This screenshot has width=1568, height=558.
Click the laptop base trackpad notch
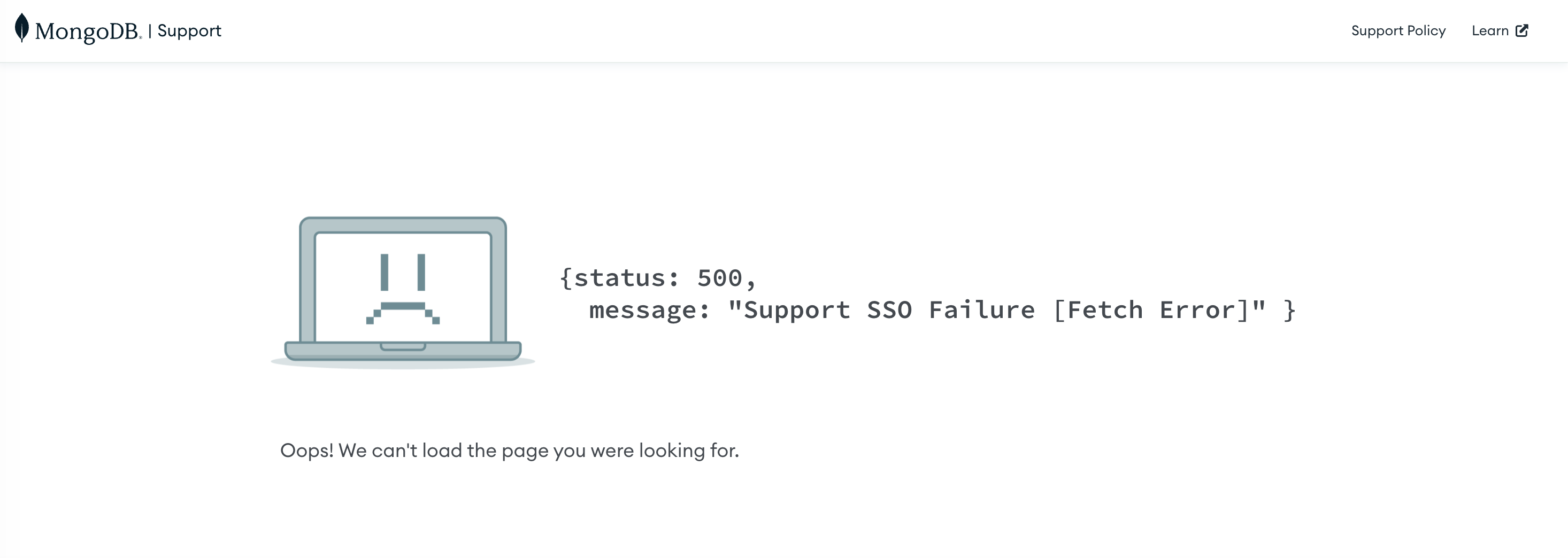pos(403,347)
